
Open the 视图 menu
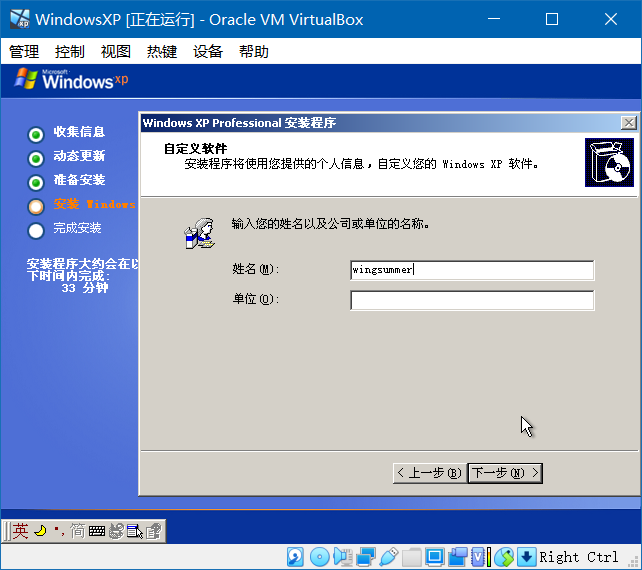click(x=116, y=52)
